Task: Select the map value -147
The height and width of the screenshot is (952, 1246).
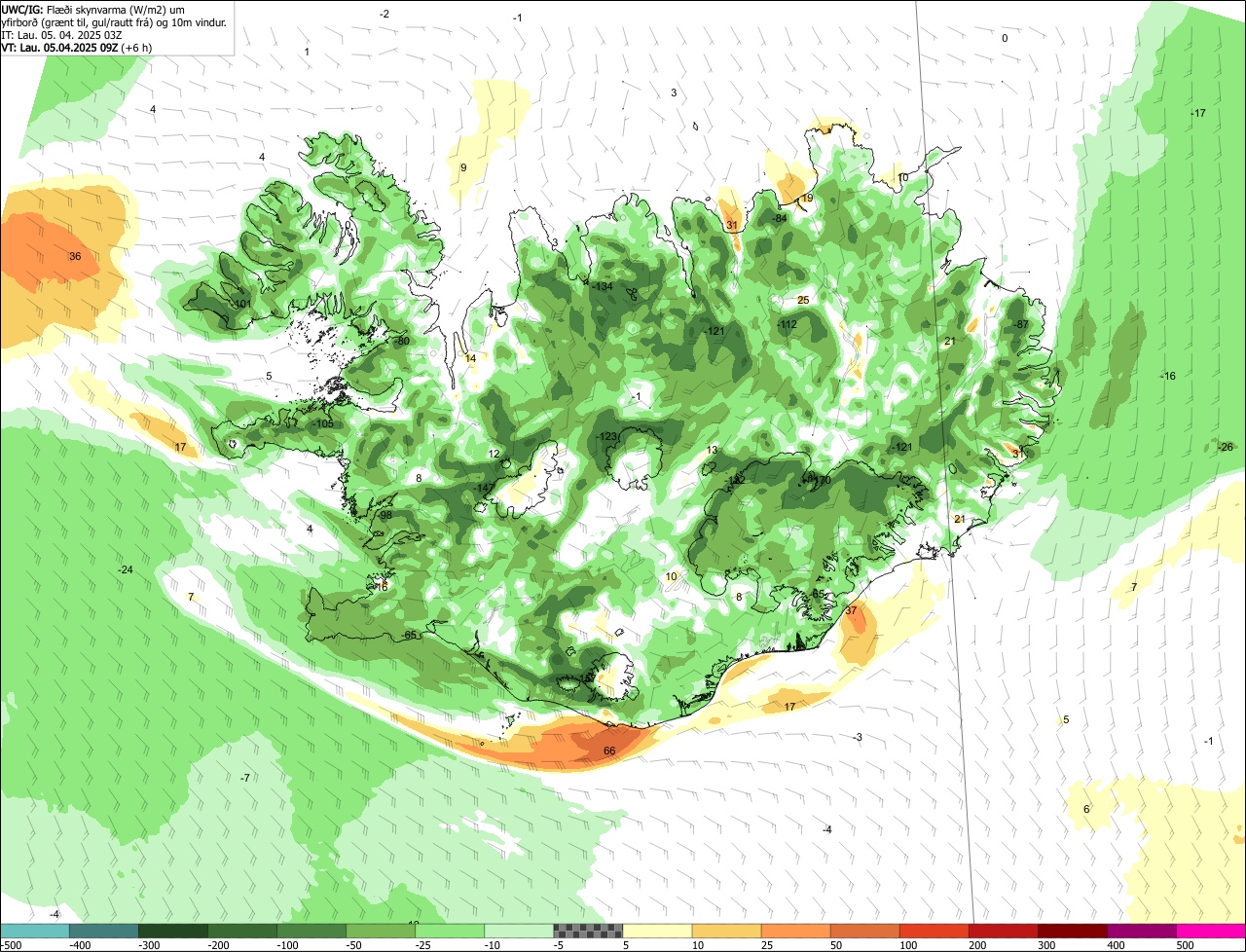Action: 485,489
